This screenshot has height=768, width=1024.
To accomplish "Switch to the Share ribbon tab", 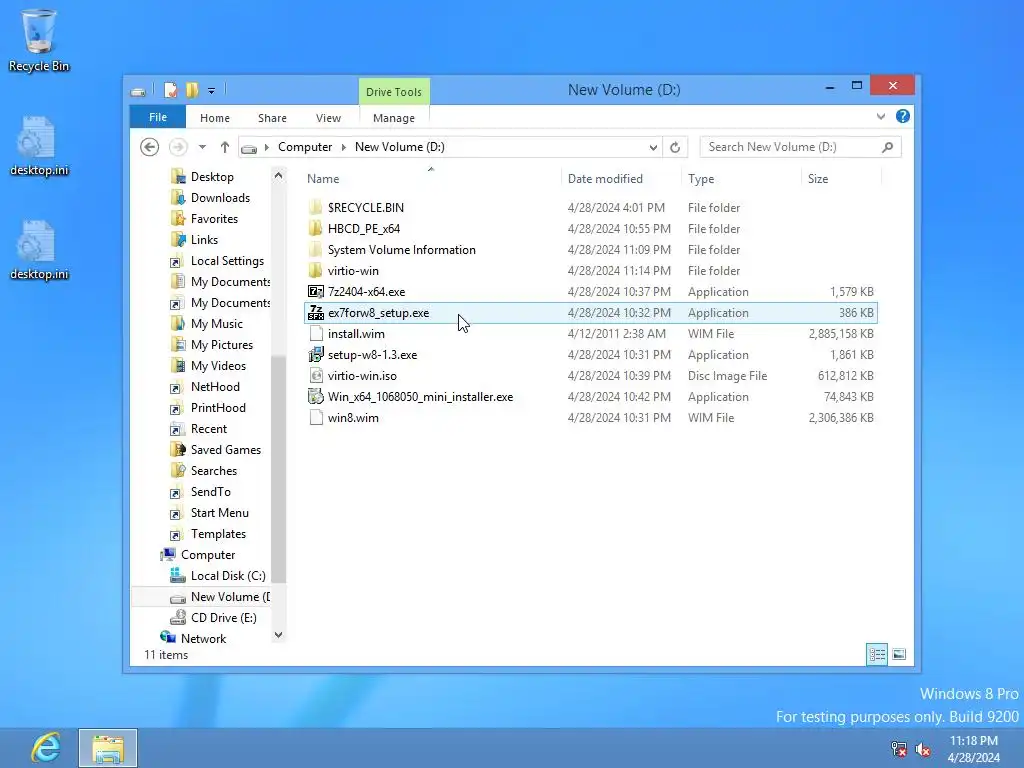I will click(272, 118).
